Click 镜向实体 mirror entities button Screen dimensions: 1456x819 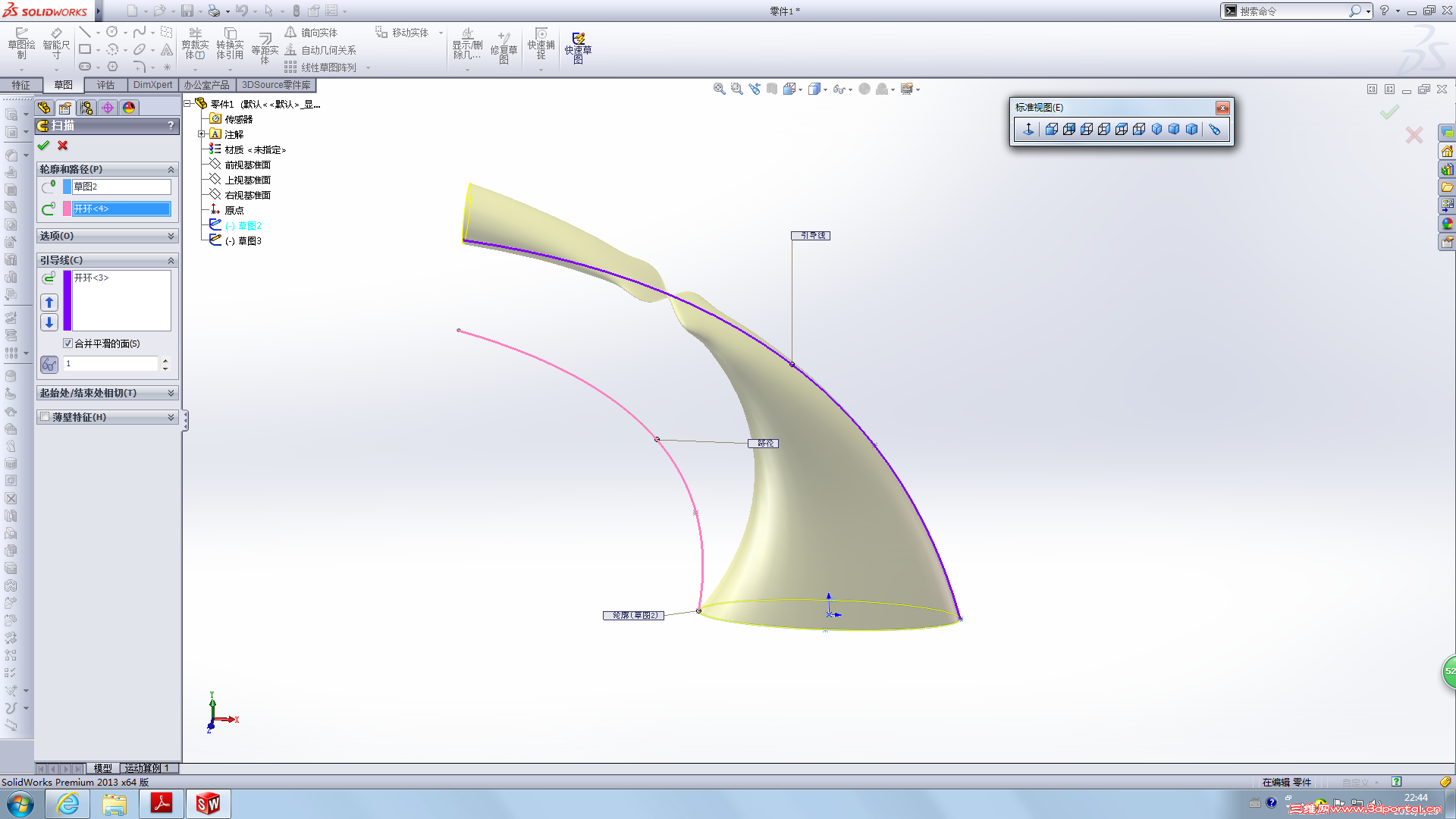click(311, 33)
